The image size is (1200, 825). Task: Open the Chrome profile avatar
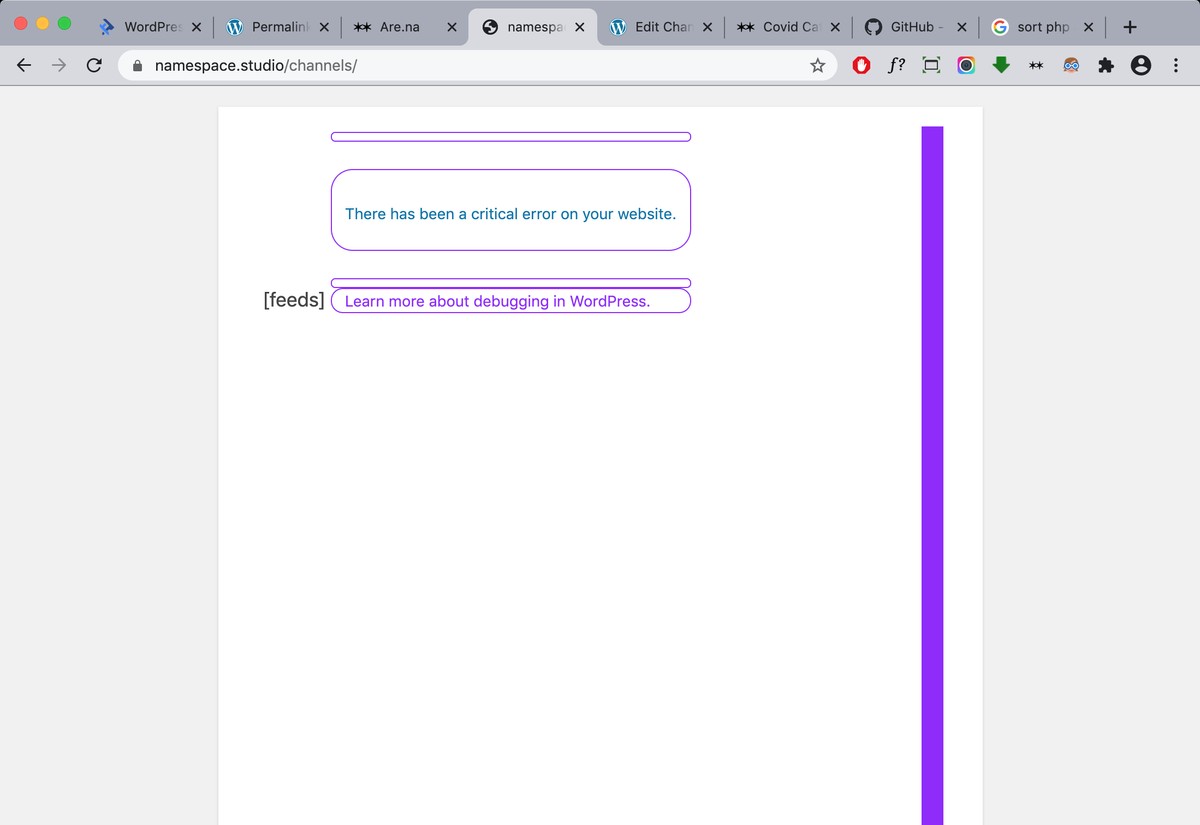click(1140, 66)
